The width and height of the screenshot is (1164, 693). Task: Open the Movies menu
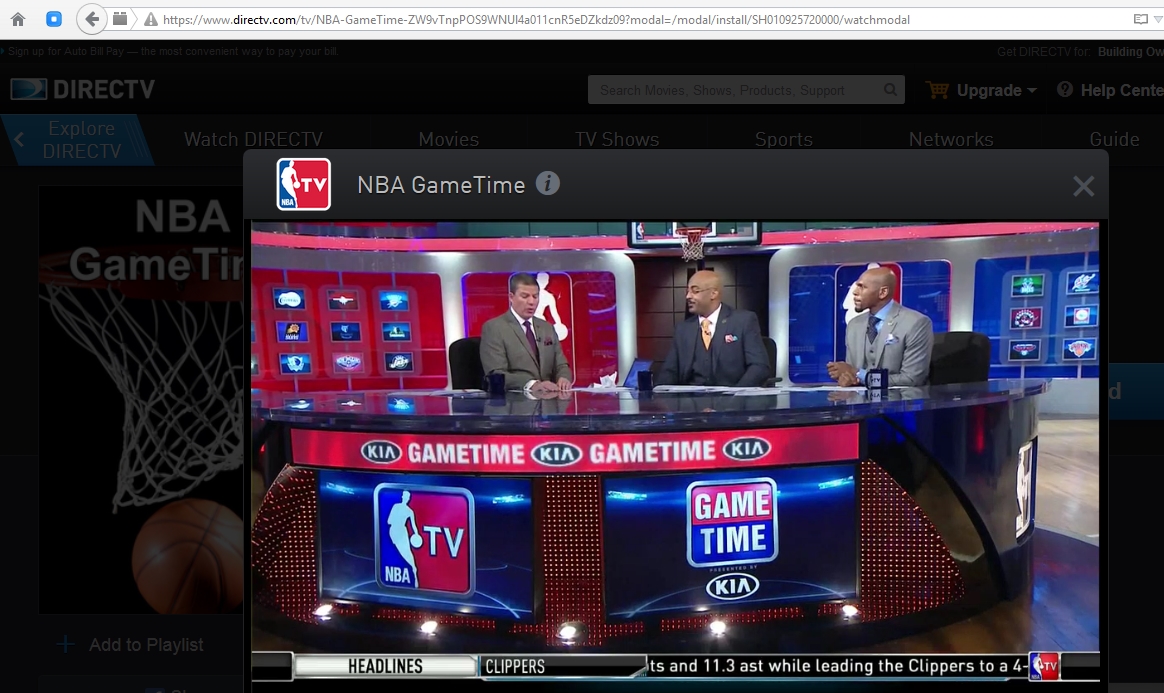coord(448,139)
